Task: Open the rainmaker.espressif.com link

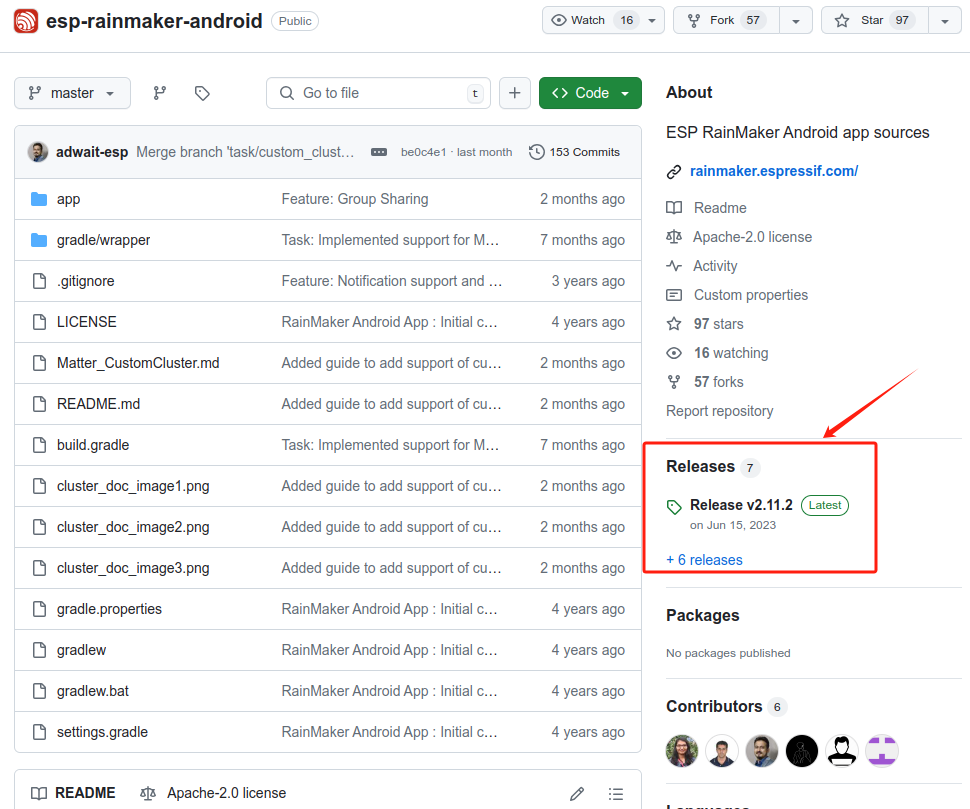Action: coord(774,171)
